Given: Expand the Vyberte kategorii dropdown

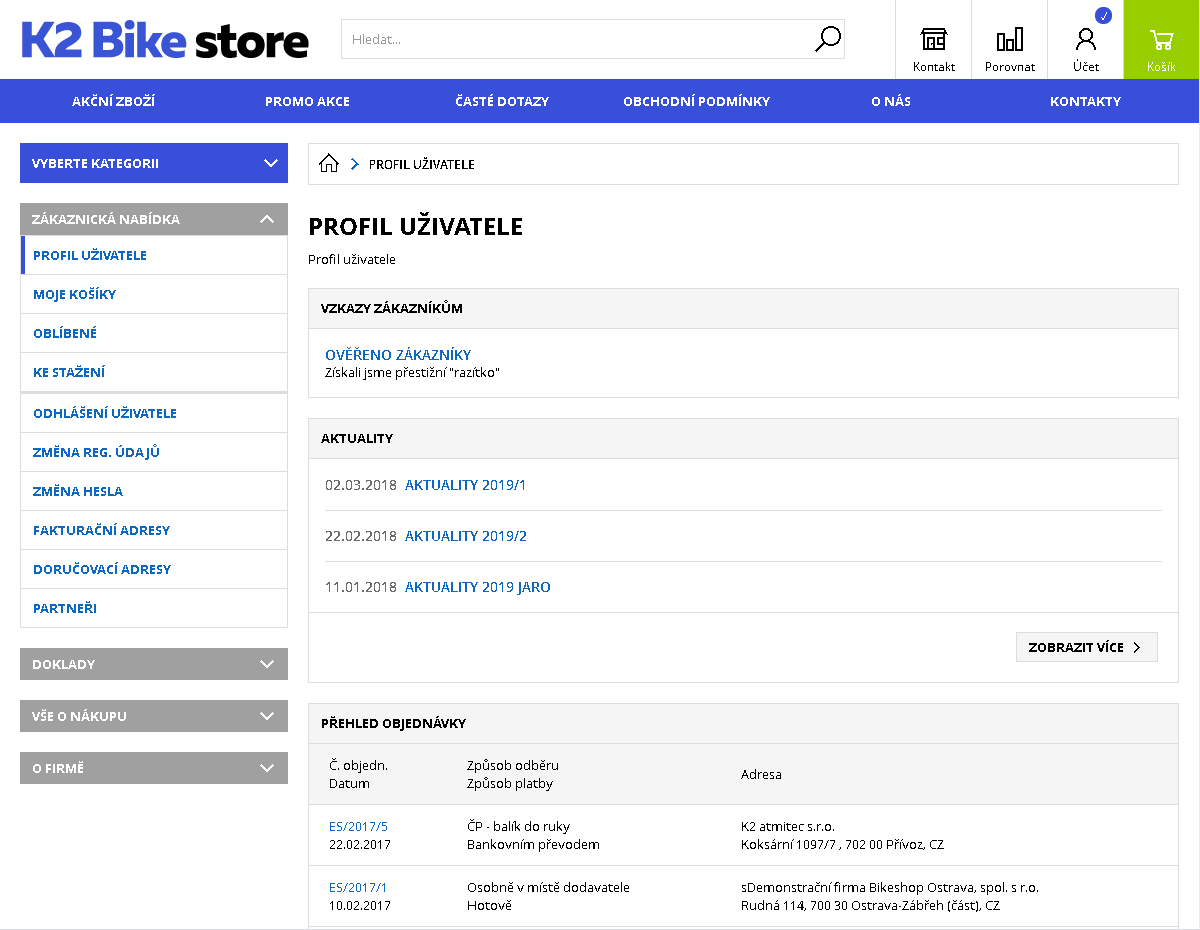Looking at the screenshot, I should 154,163.
